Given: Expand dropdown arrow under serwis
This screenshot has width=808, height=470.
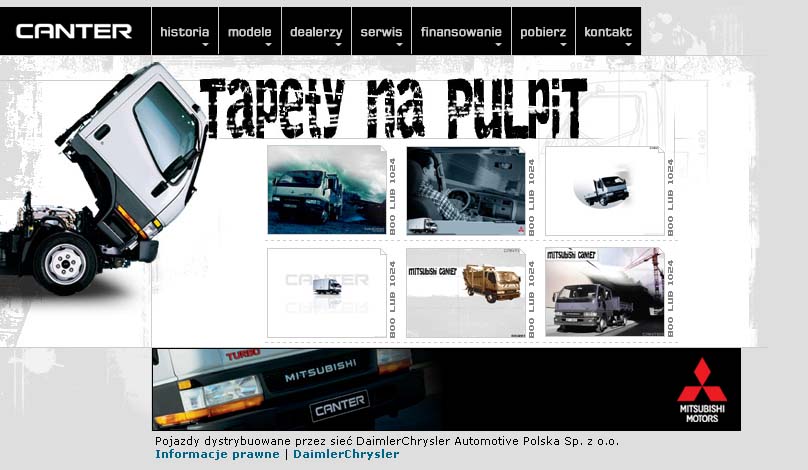Looking at the screenshot, I should (x=399, y=45).
